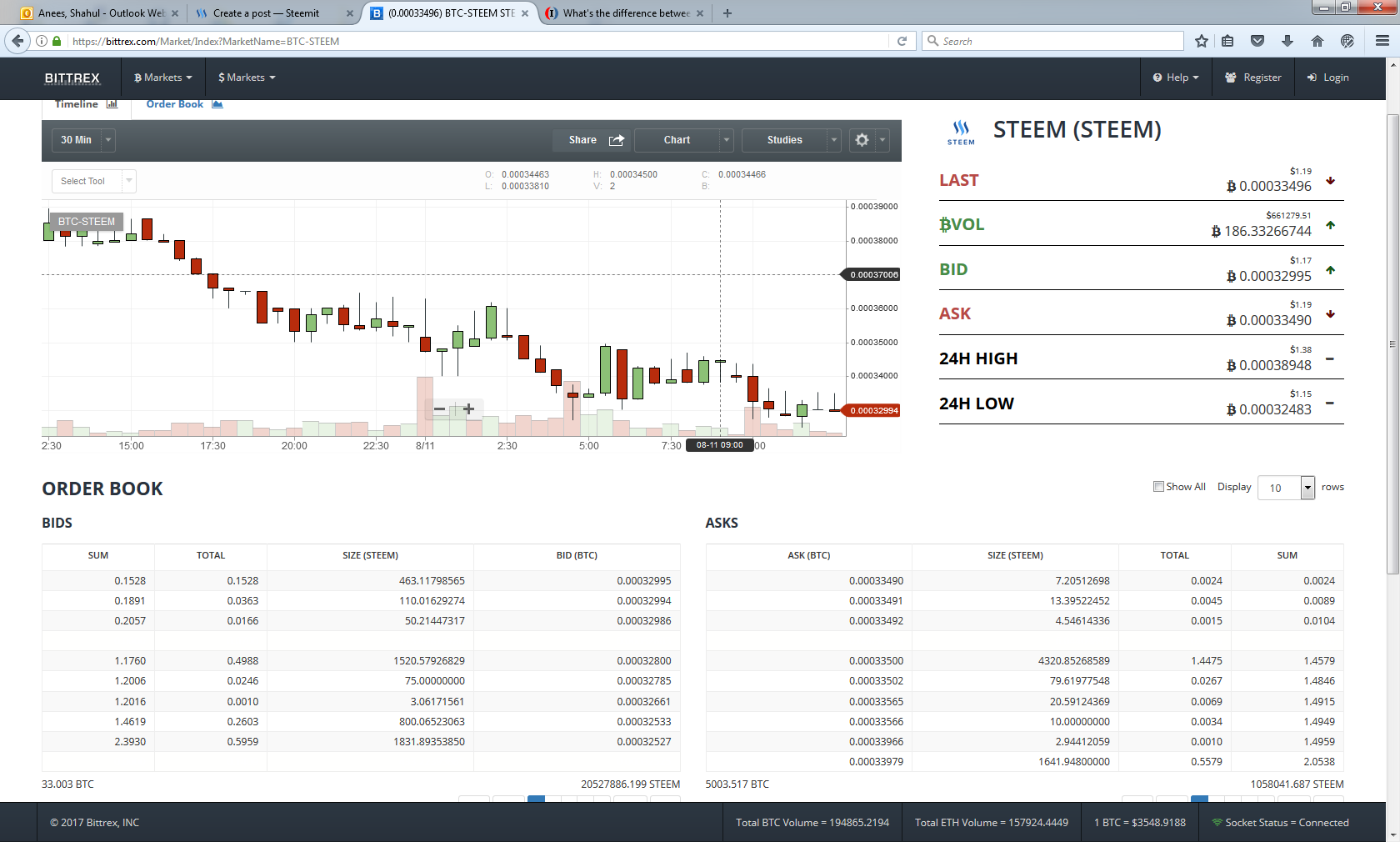Tick the Show All checkbox
1400x842 pixels.
(1158, 487)
